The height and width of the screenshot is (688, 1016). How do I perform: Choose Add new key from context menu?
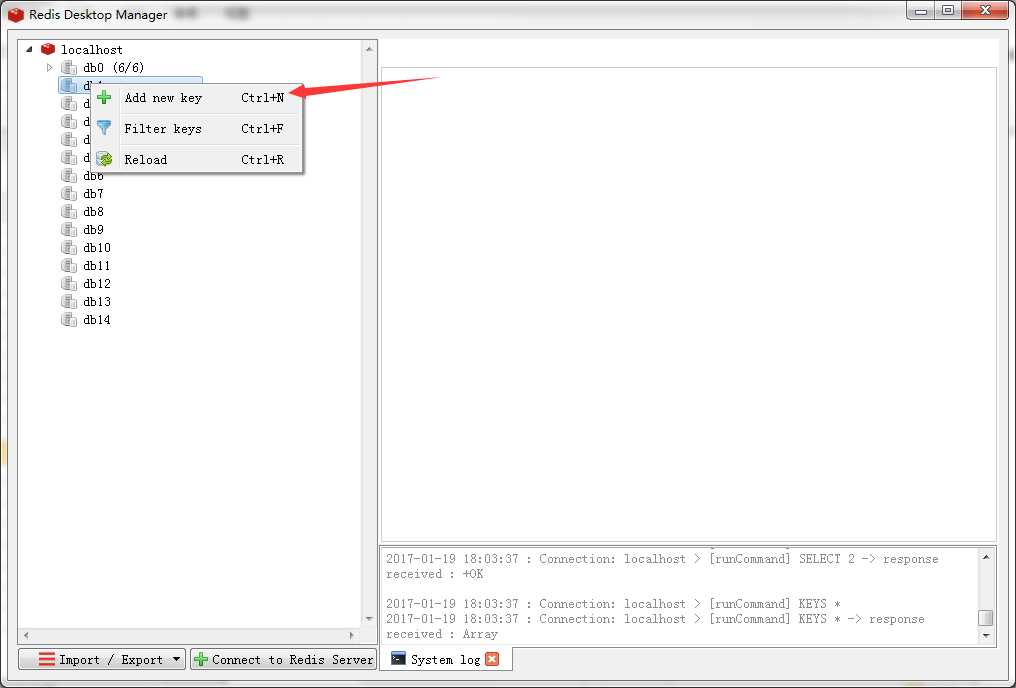197,98
